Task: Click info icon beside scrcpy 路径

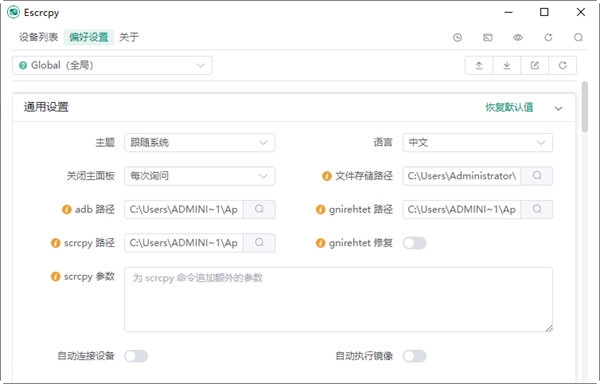Action: pyautogui.click(x=55, y=243)
